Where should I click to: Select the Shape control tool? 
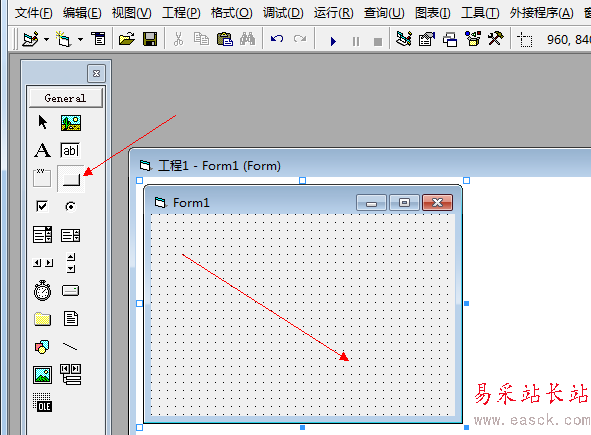tap(42, 347)
